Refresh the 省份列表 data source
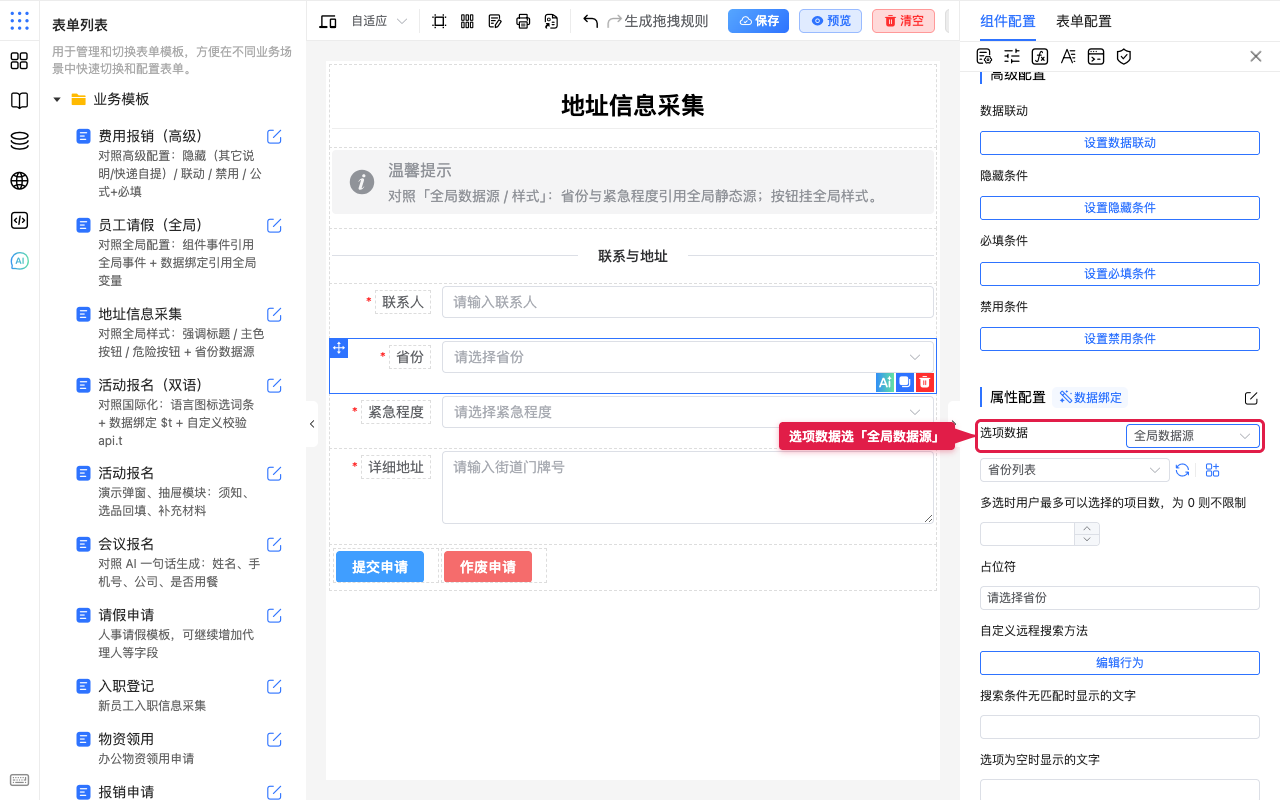The height and width of the screenshot is (800, 1280). (x=1182, y=470)
